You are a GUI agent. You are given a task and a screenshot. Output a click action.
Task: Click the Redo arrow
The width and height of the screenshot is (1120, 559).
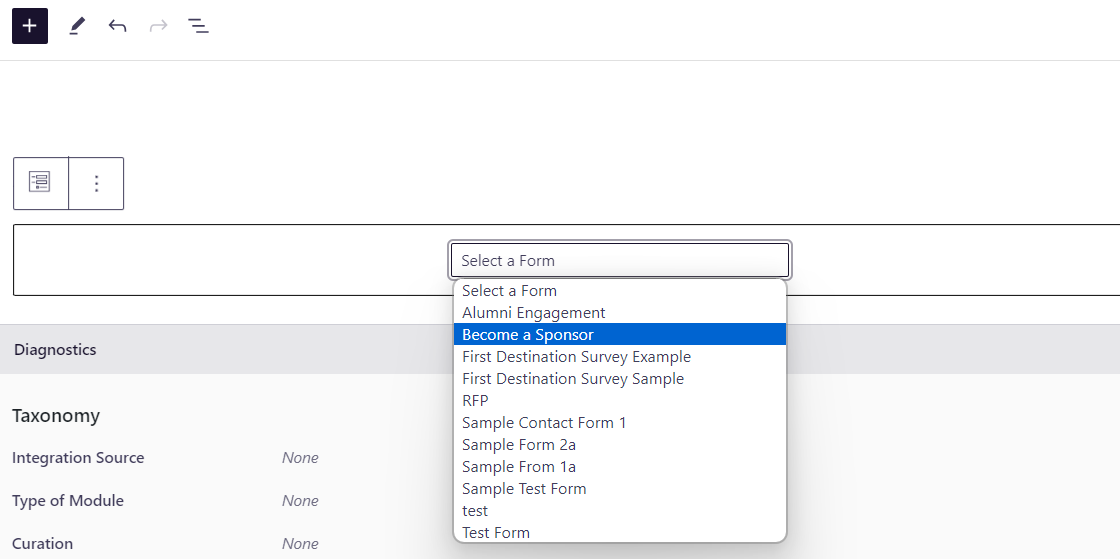tap(158, 26)
